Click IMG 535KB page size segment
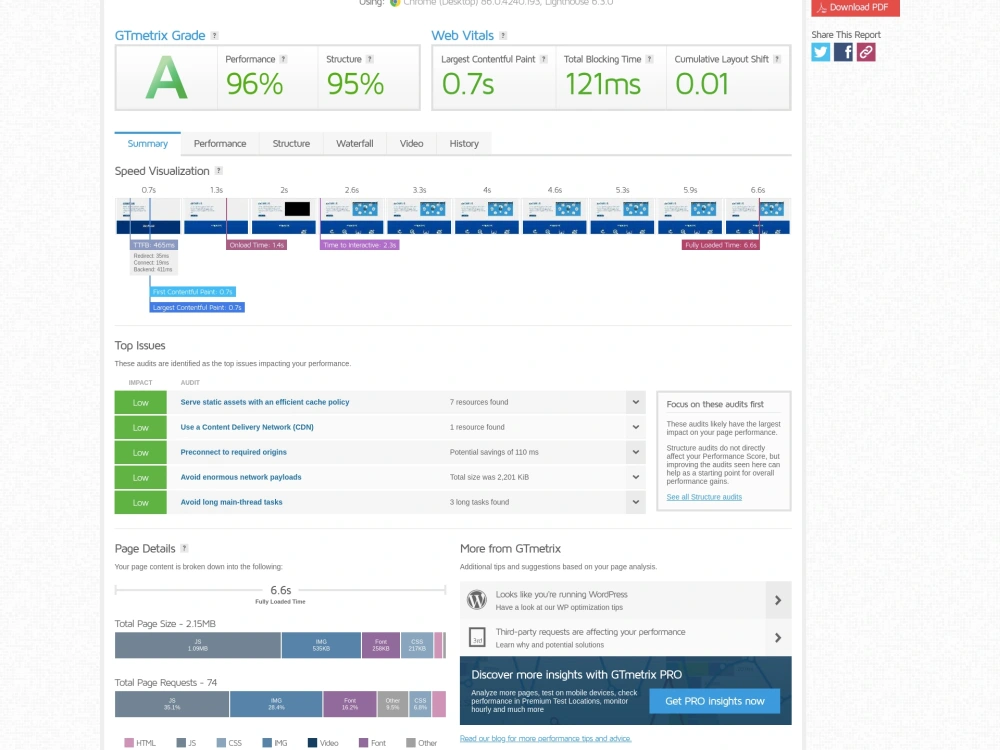The width and height of the screenshot is (1000, 750). [x=321, y=645]
